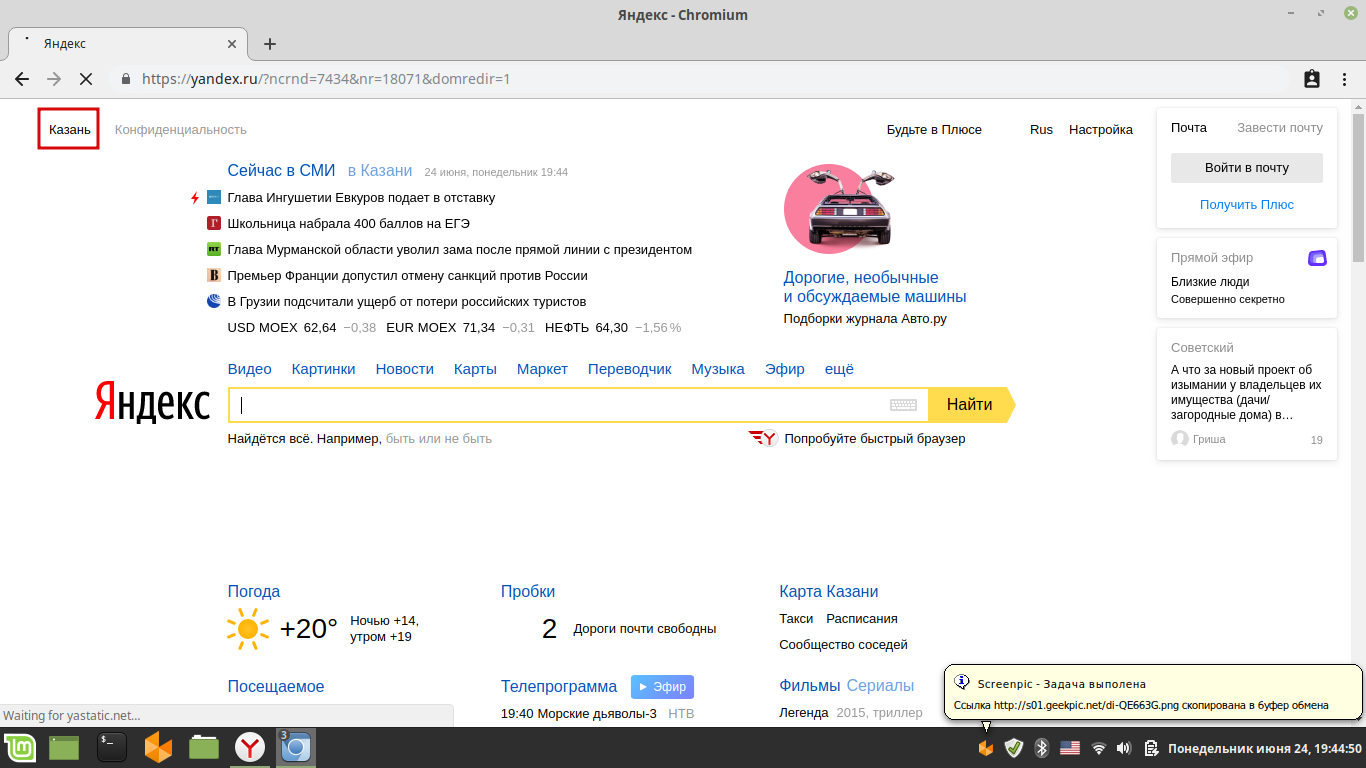The image size is (1366, 768).
Task: Open the Пробки traffic section
Action: point(528,591)
